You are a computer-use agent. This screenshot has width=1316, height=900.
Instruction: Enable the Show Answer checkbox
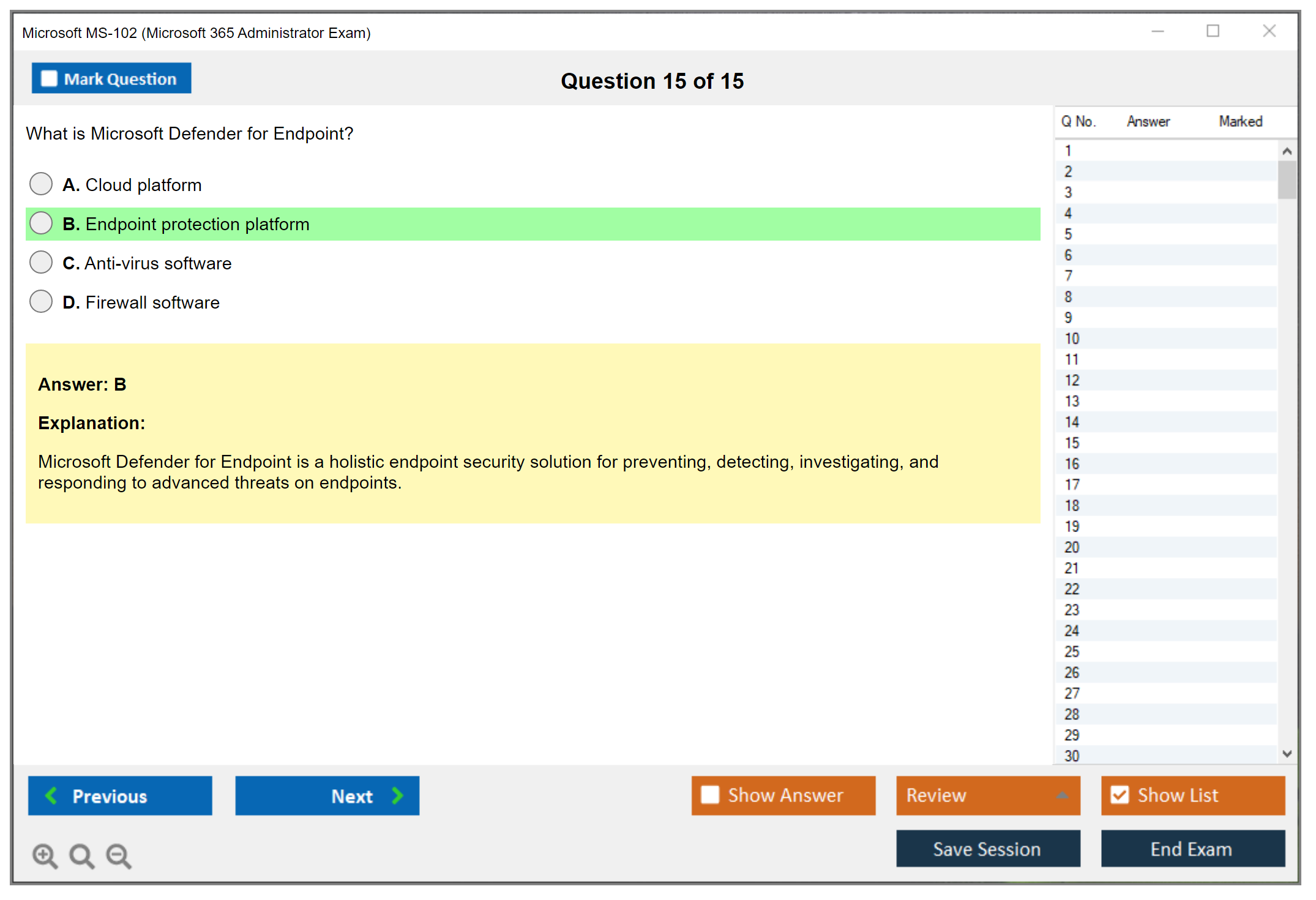tap(710, 795)
